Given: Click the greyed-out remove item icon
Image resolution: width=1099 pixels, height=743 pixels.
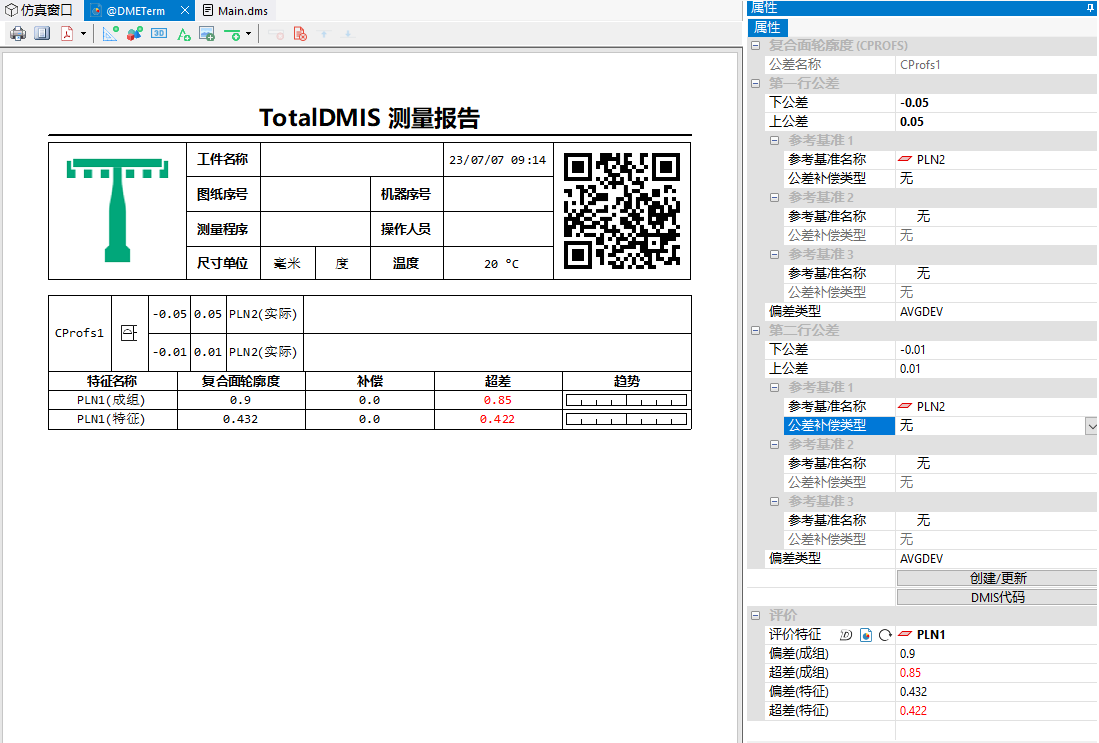Looking at the screenshot, I should click(x=276, y=34).
